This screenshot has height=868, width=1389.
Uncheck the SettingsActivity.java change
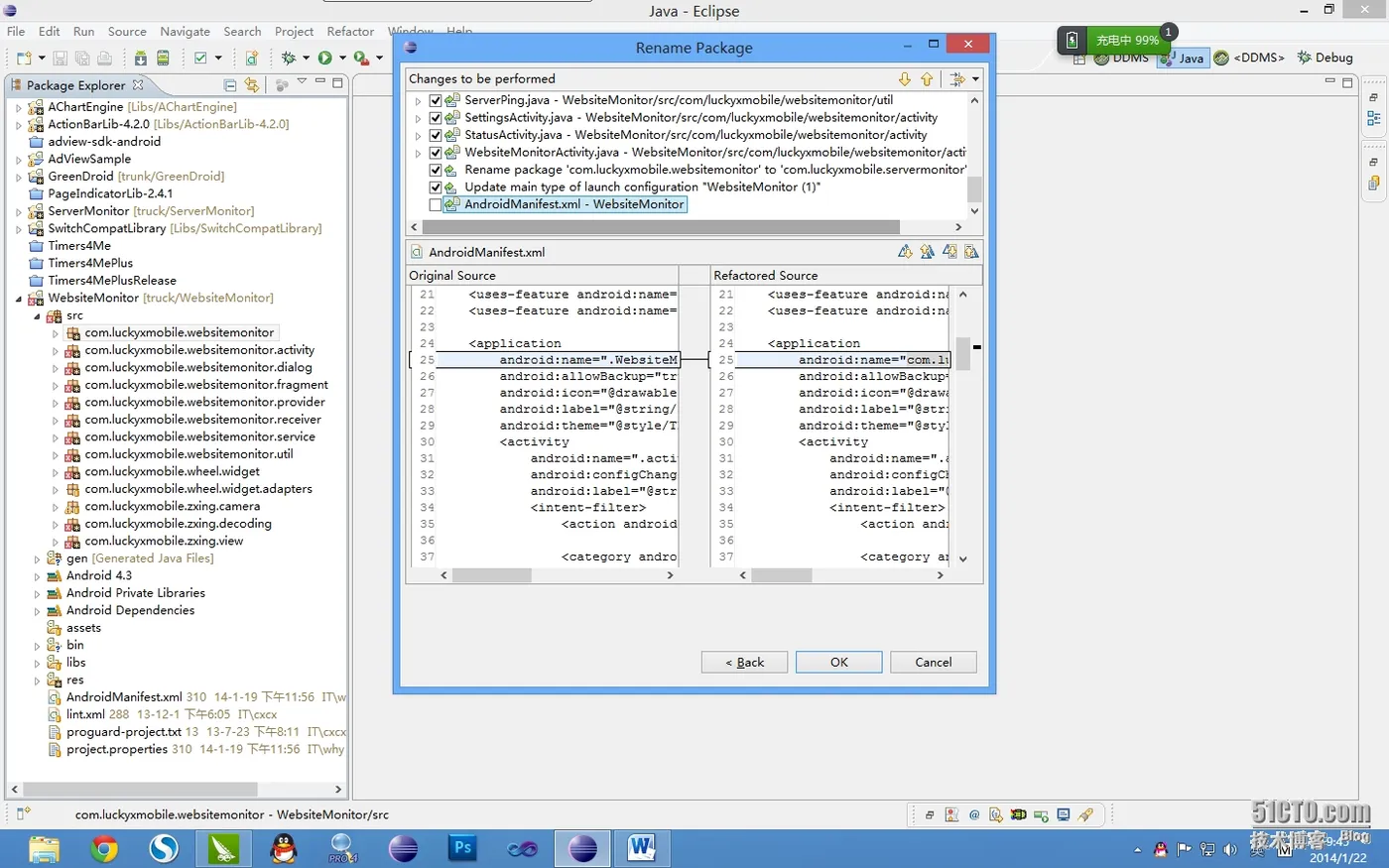pos(435,118)
